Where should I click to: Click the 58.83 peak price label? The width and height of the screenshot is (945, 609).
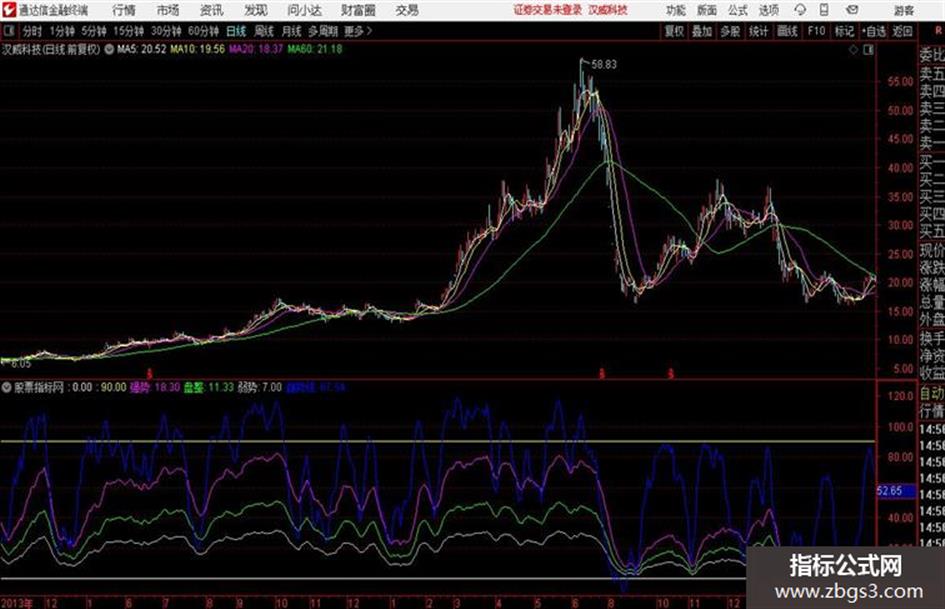(604, 64)
